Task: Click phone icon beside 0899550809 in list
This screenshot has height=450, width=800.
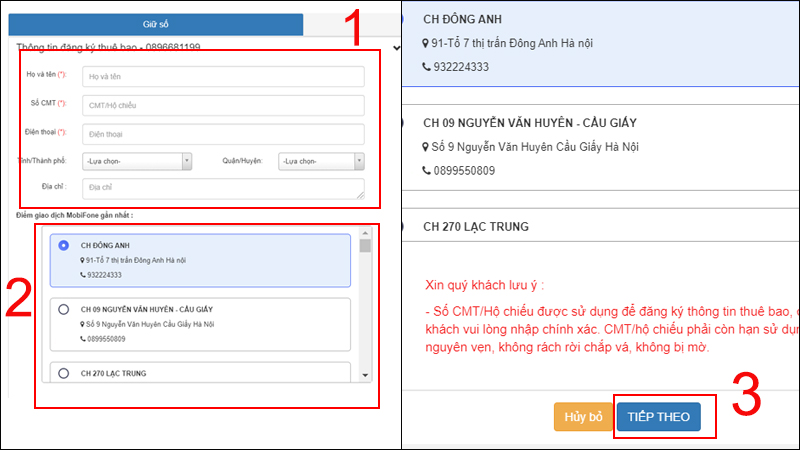Action: point(83,339)
